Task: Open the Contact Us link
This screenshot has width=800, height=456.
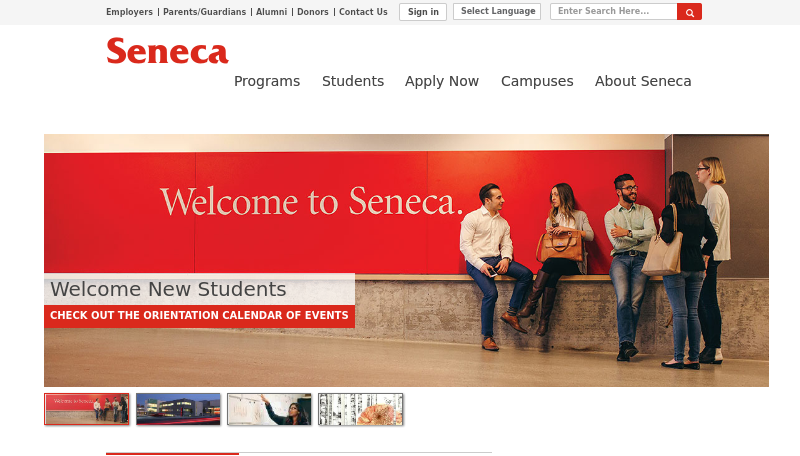Action: coord(363,12)
